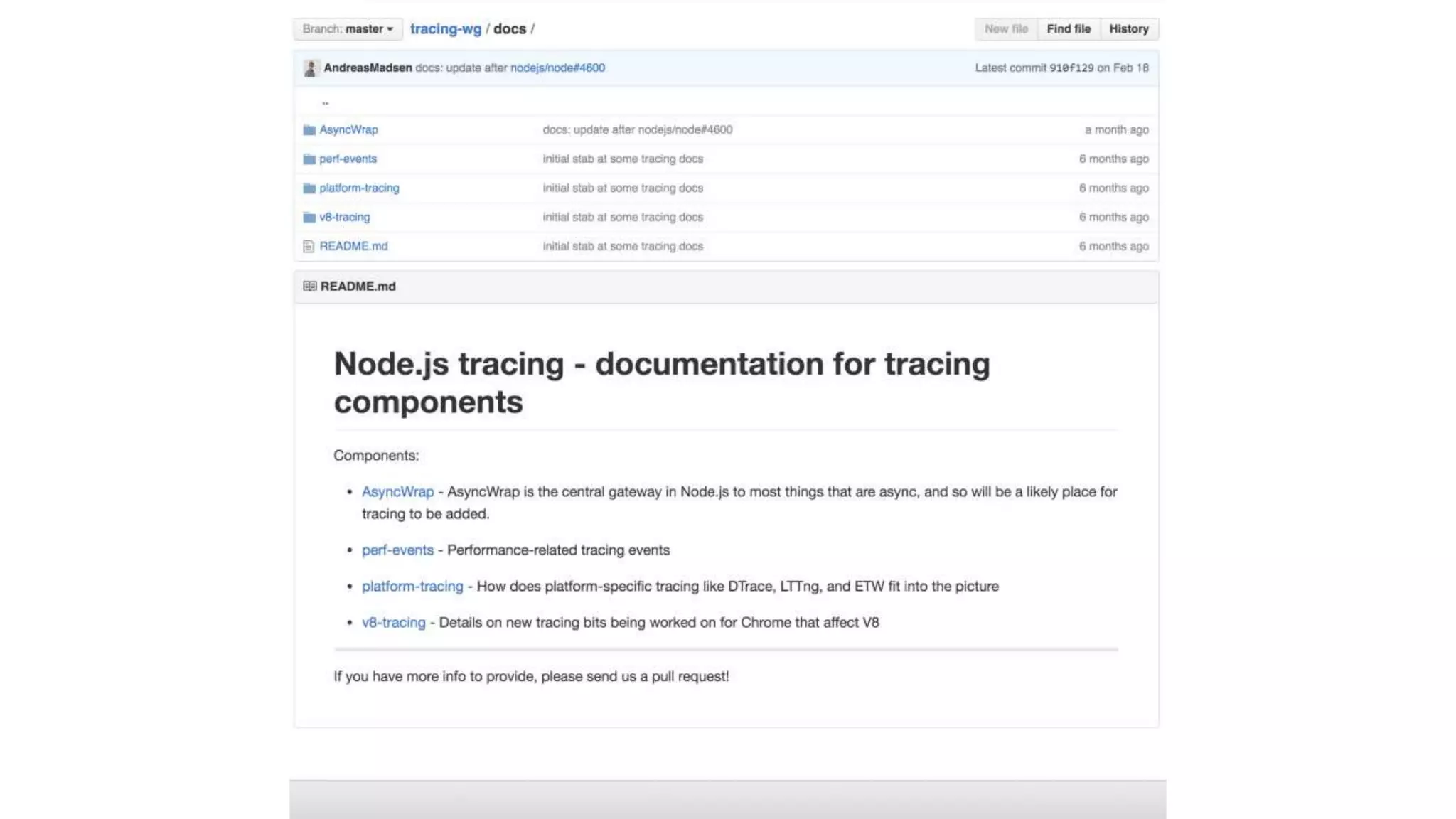Click the perf-events folder icon
The image size is (1456, 819).
point(309,159)
